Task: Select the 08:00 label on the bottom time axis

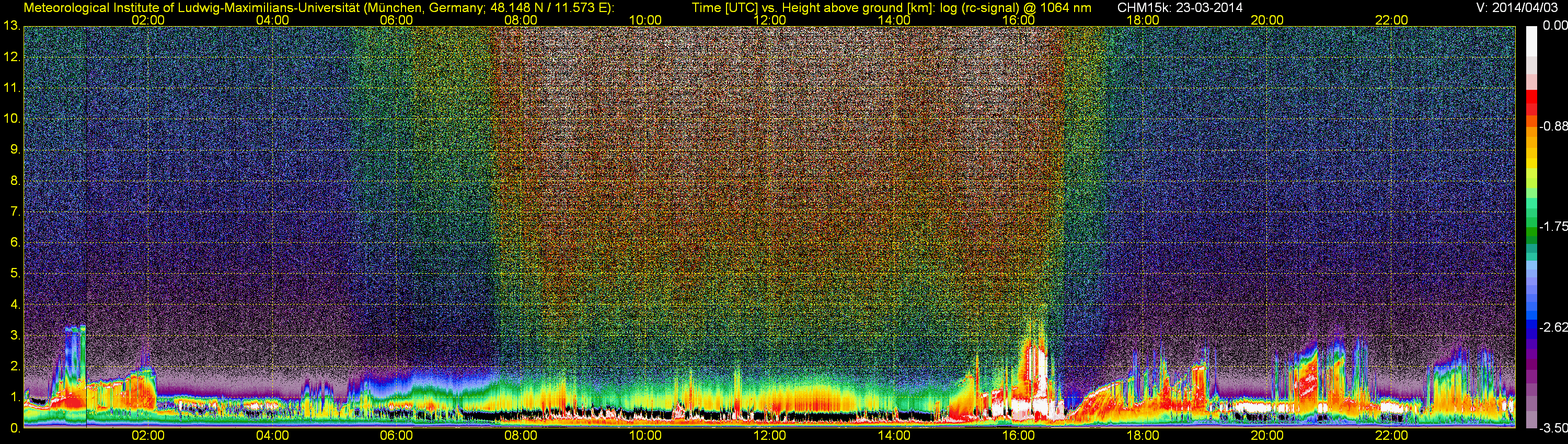Action: [521, 436]
